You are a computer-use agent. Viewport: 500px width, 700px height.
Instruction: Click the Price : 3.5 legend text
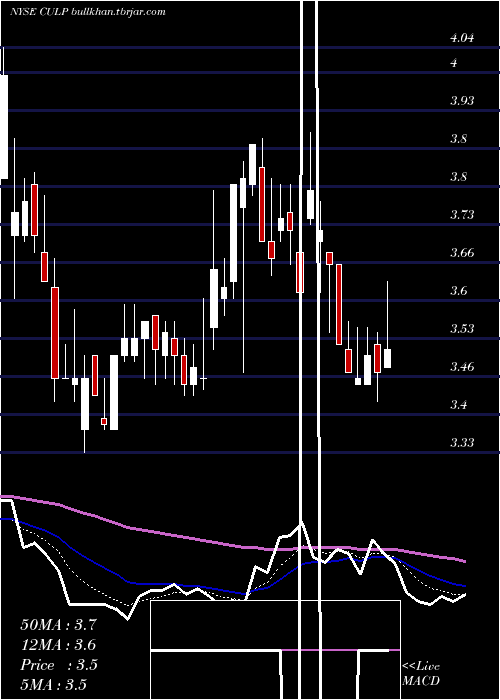tap(59, 665)
